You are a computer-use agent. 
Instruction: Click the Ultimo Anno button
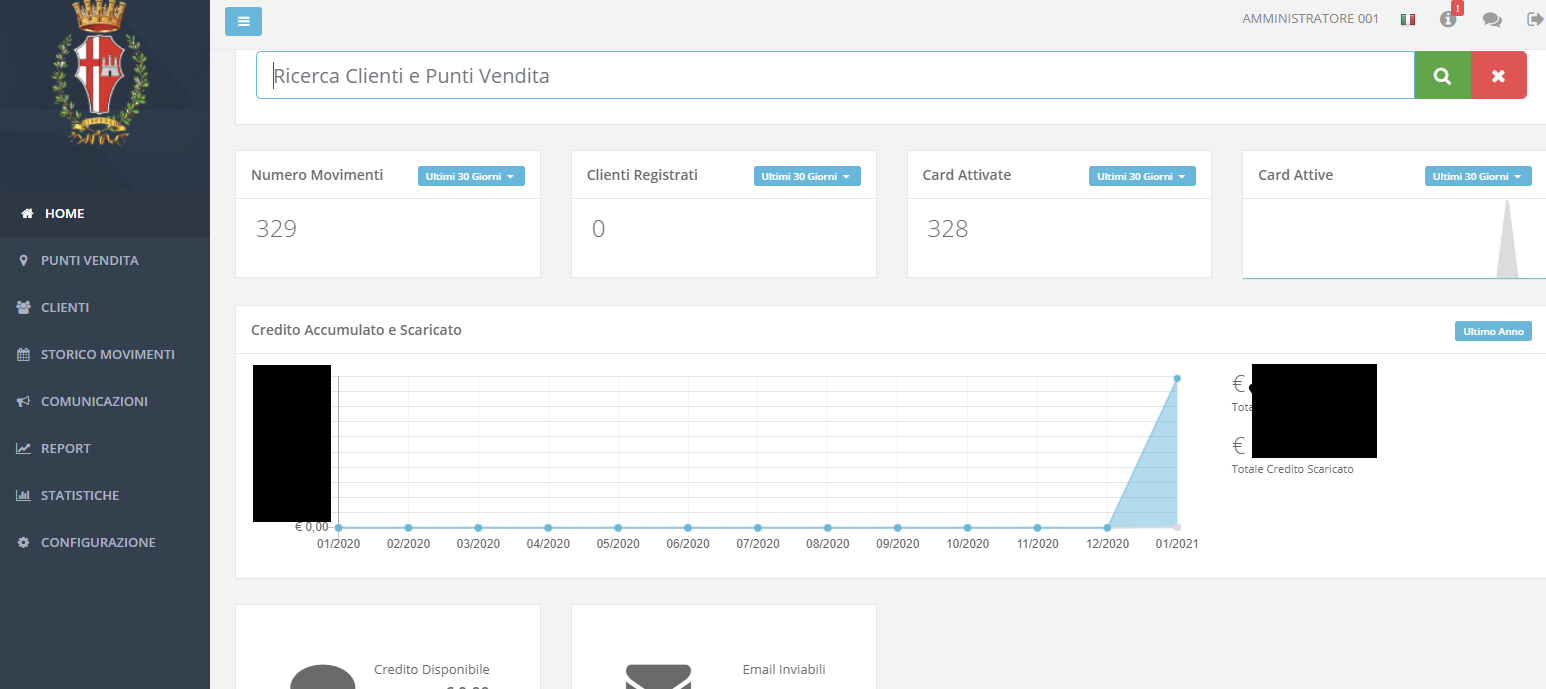click(x=1492, y=331)
